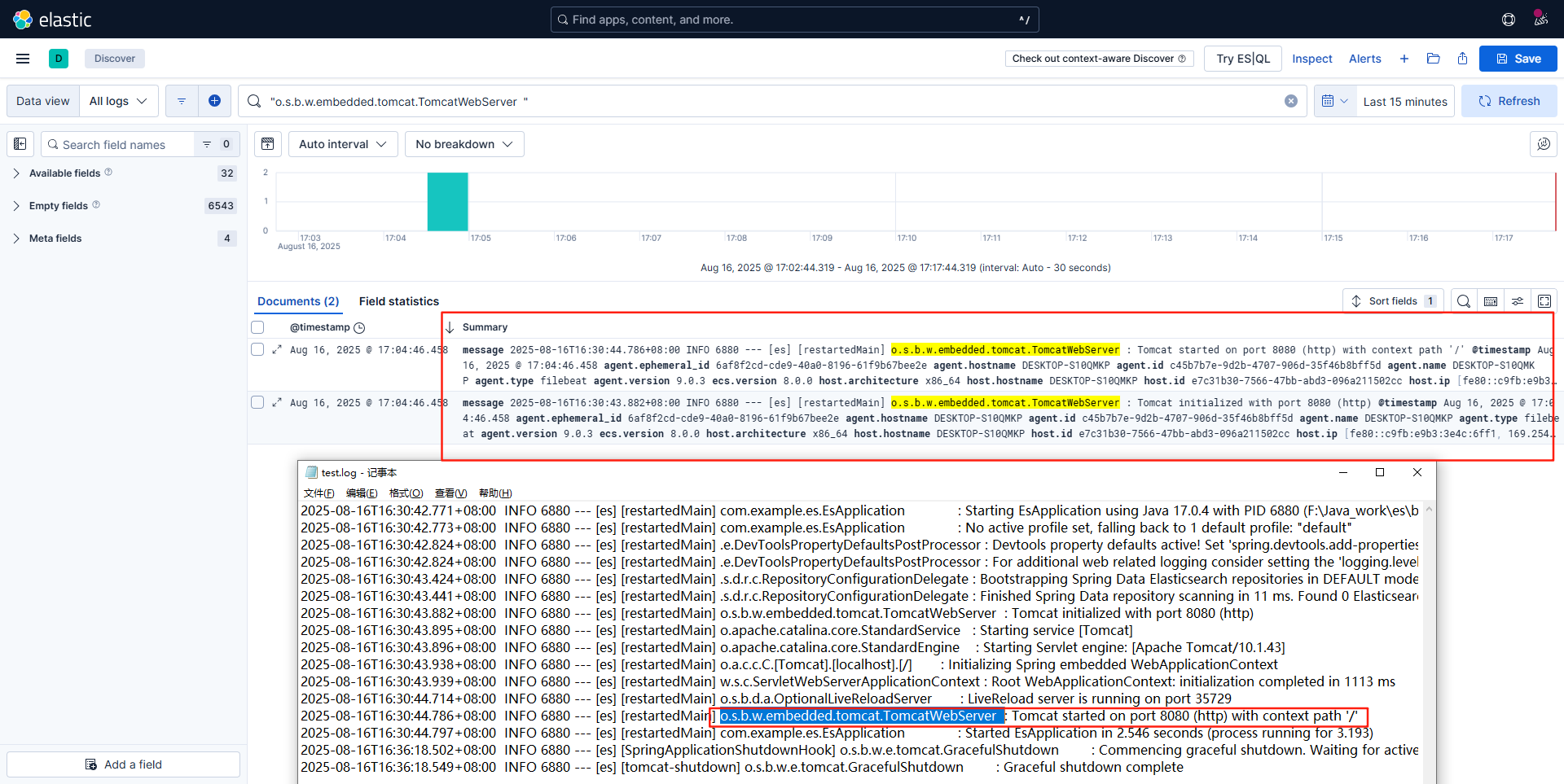1564x784 pixels.
Task: Click the share icon in the top bar
Action: (x=1462, y=59)
